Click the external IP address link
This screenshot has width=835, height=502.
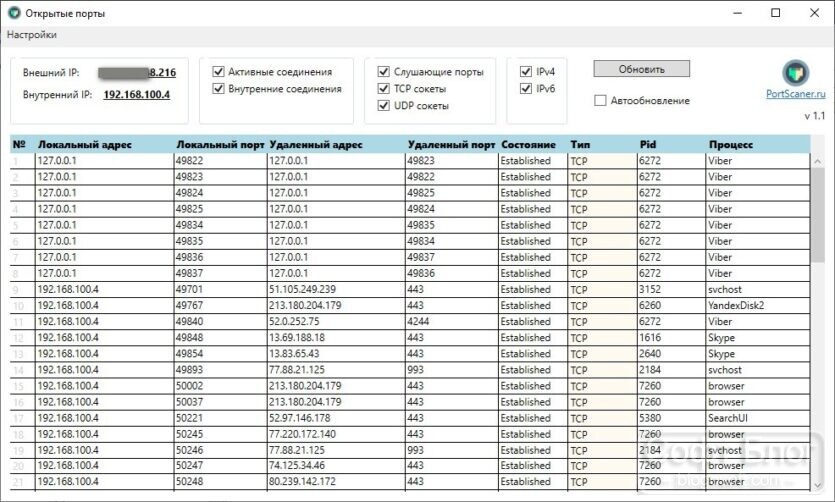pos(137,72)
